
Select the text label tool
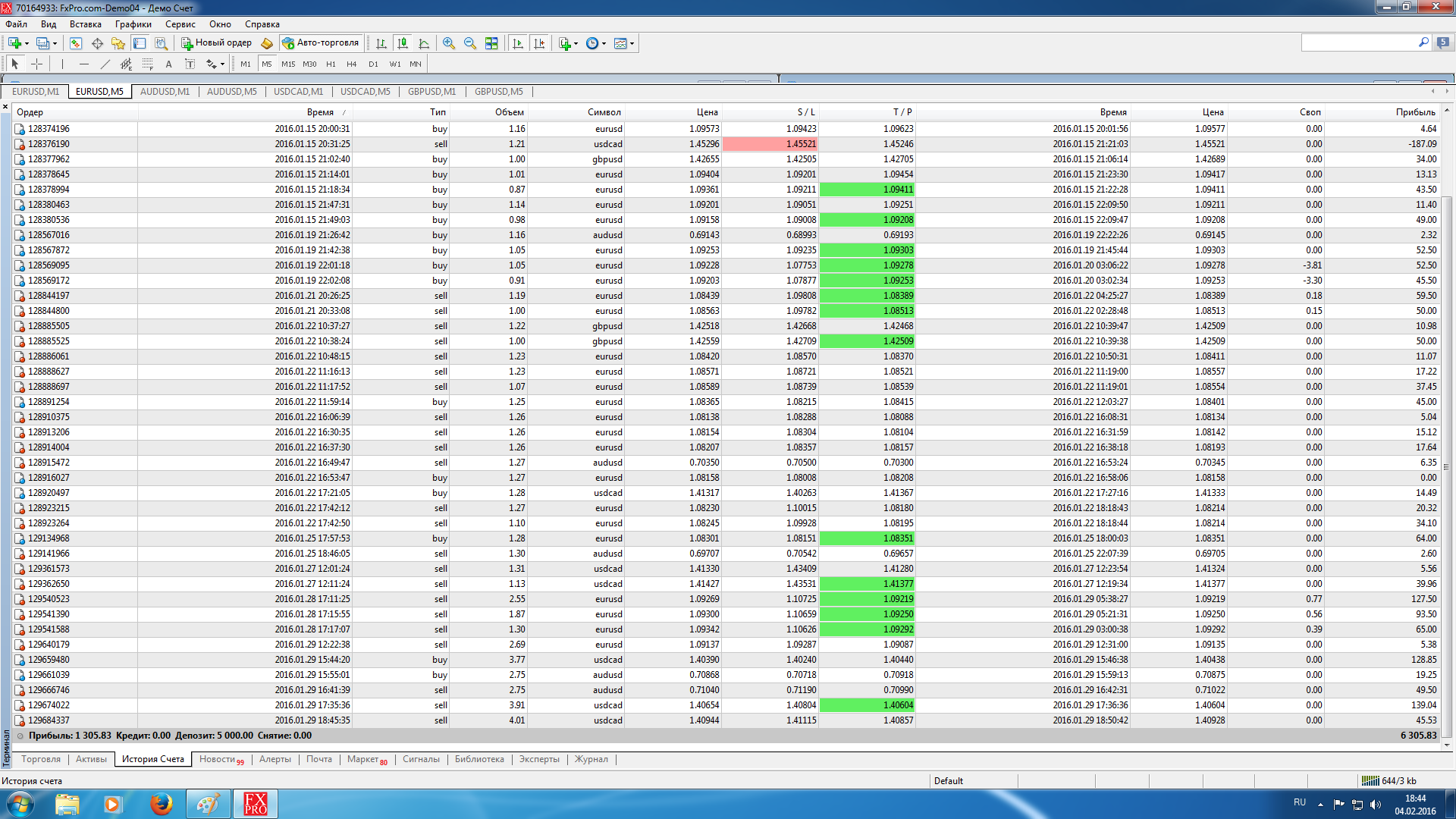[x=190, y=64]
